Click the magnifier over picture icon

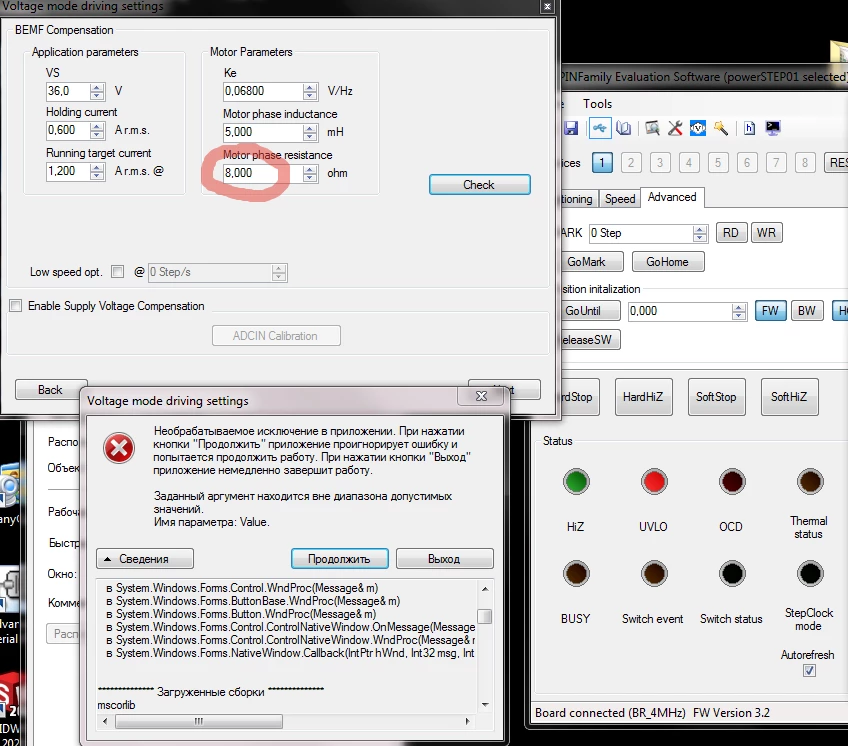point(652,128)
